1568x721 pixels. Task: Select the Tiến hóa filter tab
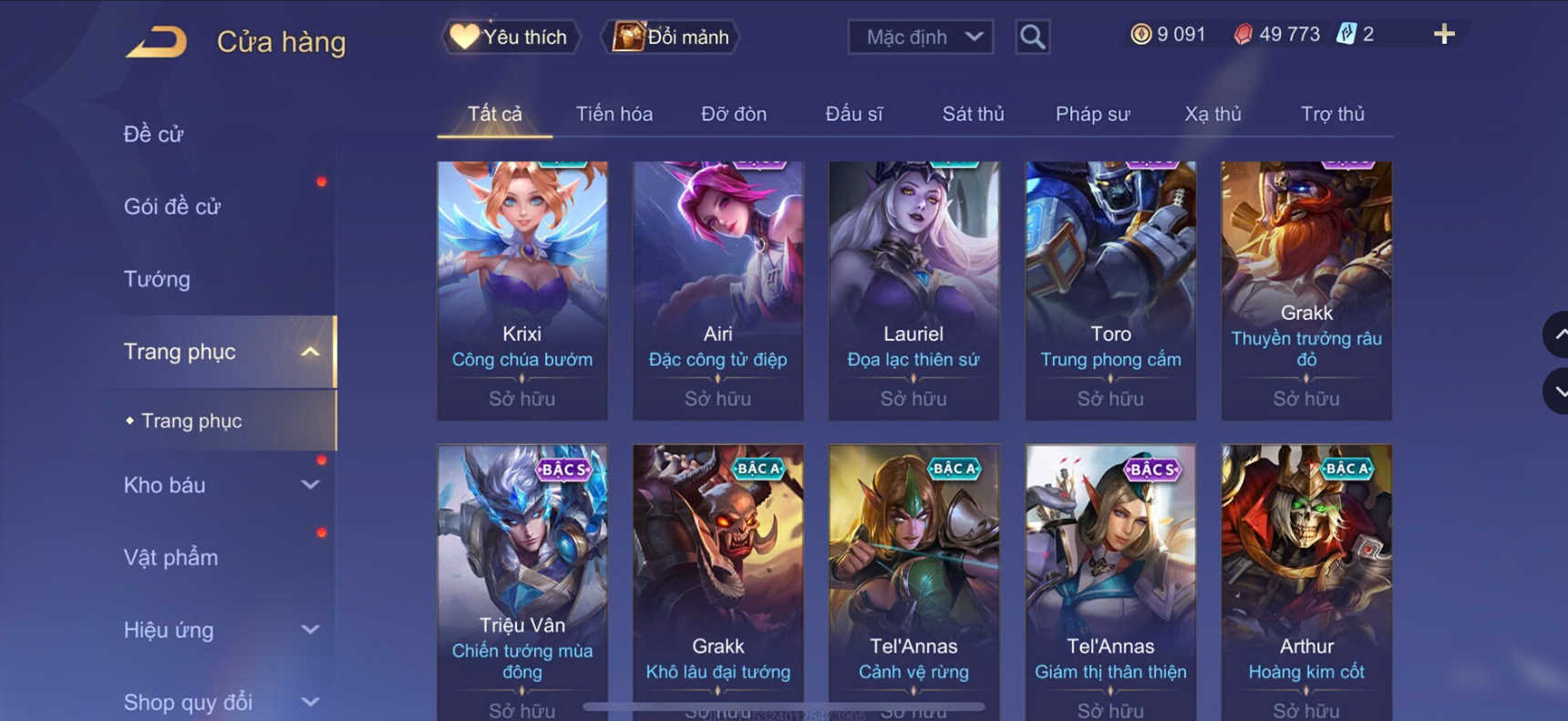click(614, 114)
